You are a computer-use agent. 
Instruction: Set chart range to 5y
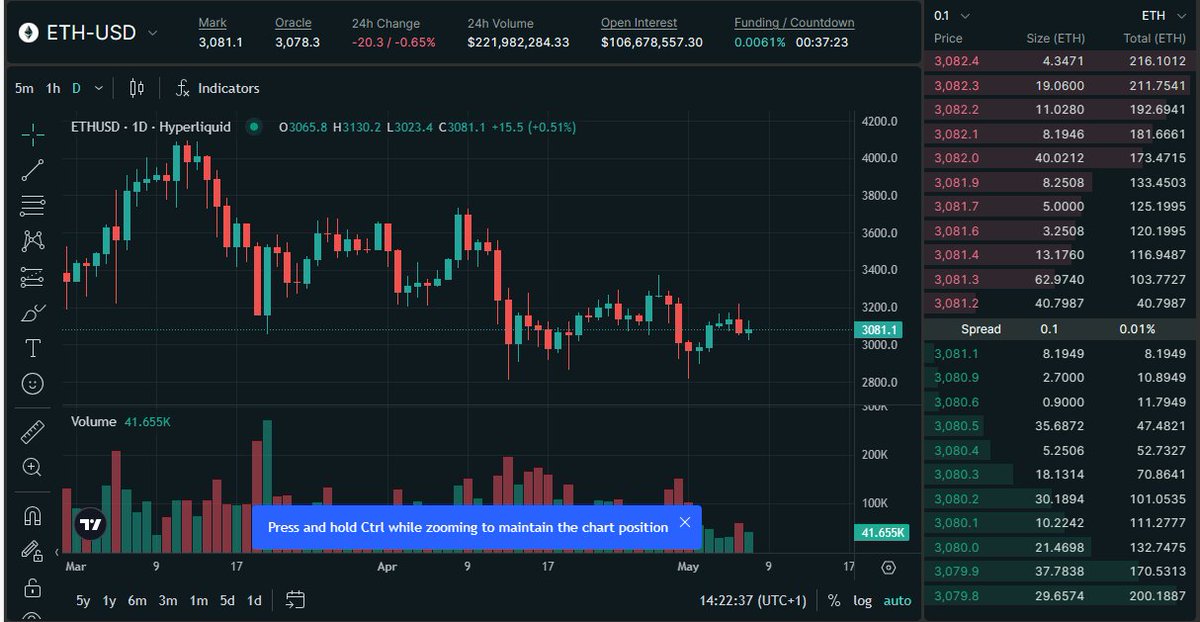(85, 601)
